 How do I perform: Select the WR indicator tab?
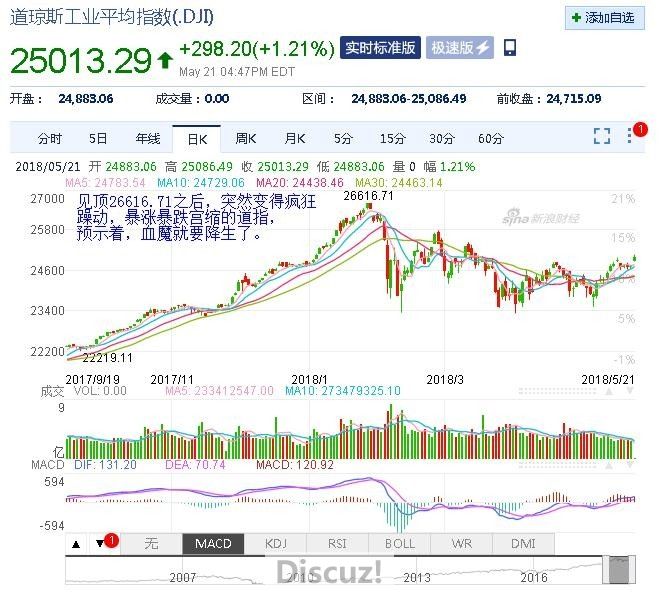coord(461,544)
